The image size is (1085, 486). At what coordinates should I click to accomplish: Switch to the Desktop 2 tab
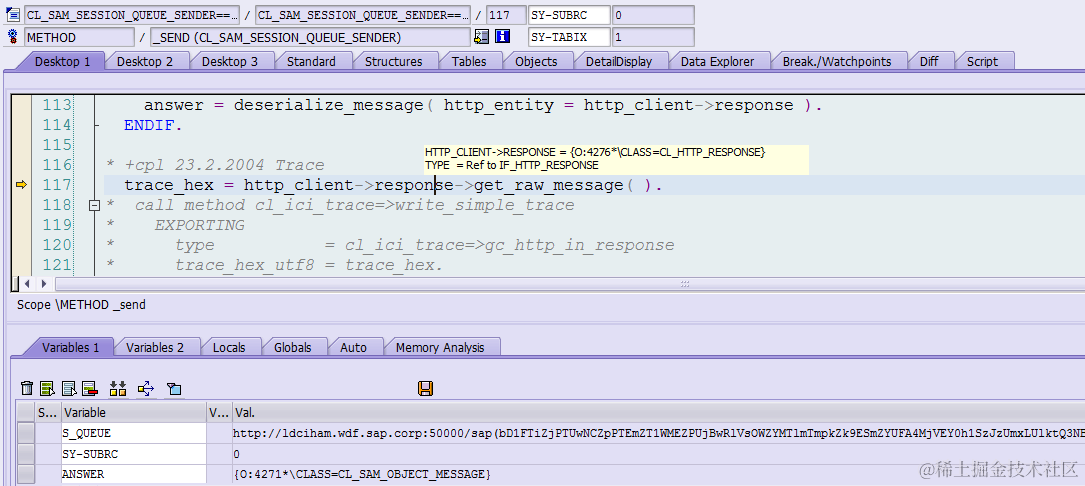pos(145,62)
